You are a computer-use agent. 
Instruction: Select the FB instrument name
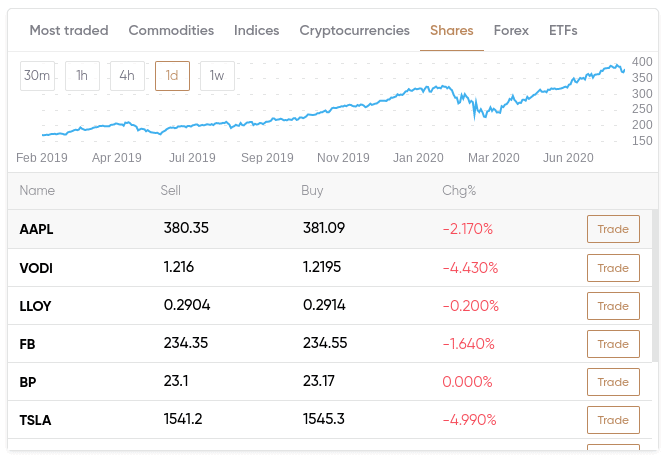coord(27,344)
